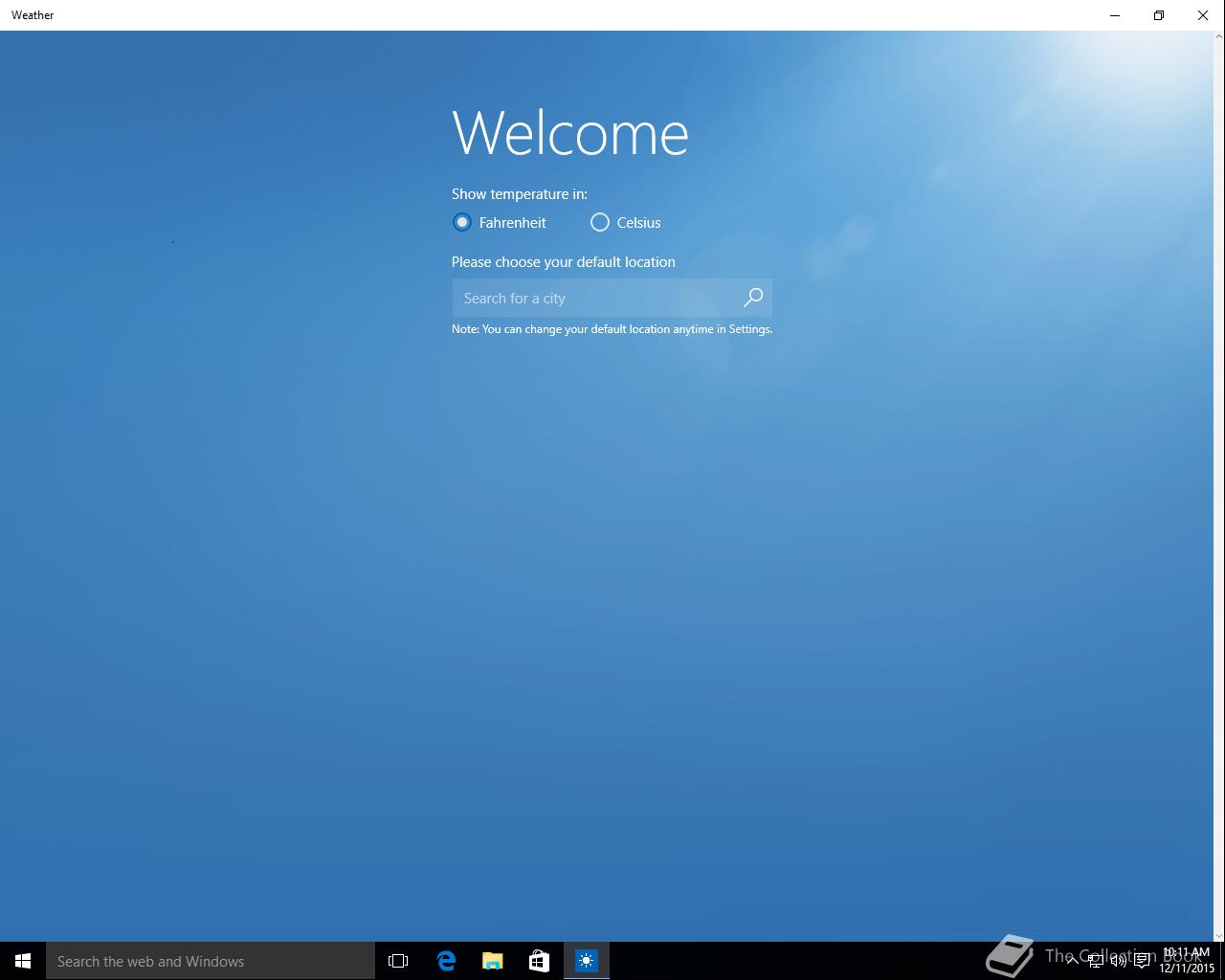This screenshot has height=980, width=1225.
Task: Open the Action Center notifications icon
Action: pos(1142,961)
